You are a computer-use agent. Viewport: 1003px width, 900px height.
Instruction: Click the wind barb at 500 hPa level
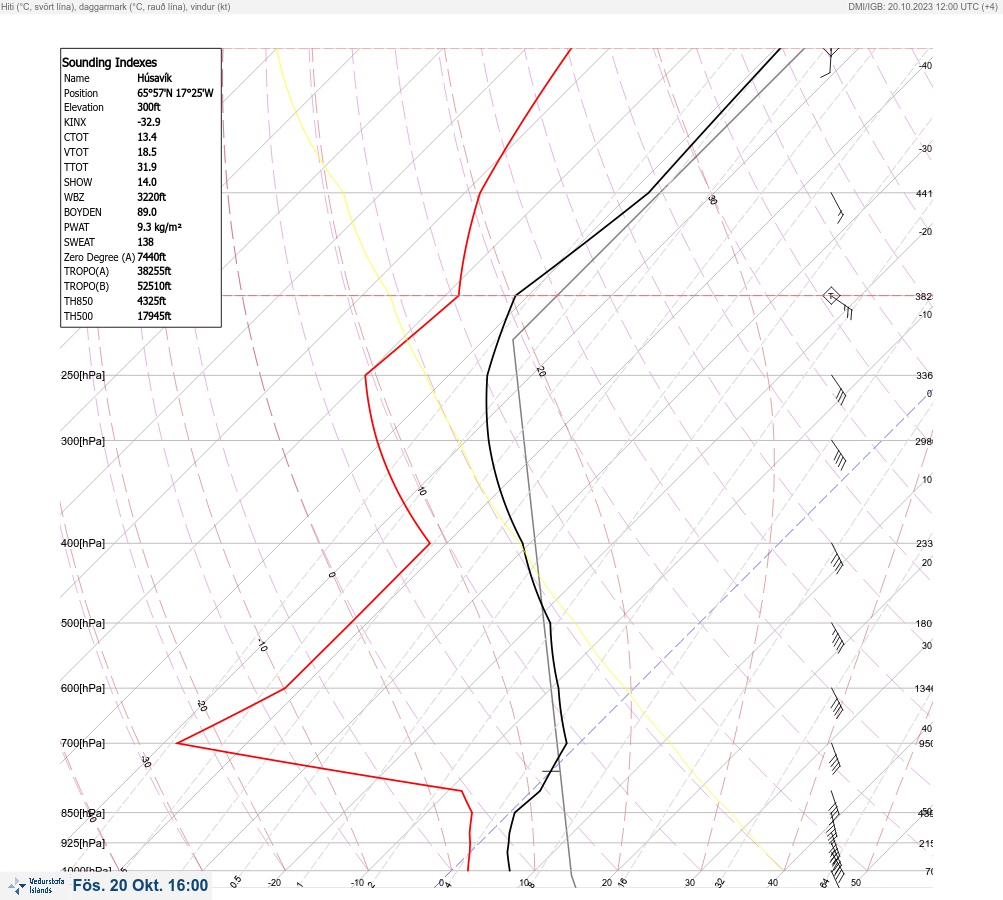[x=837, y=638]
